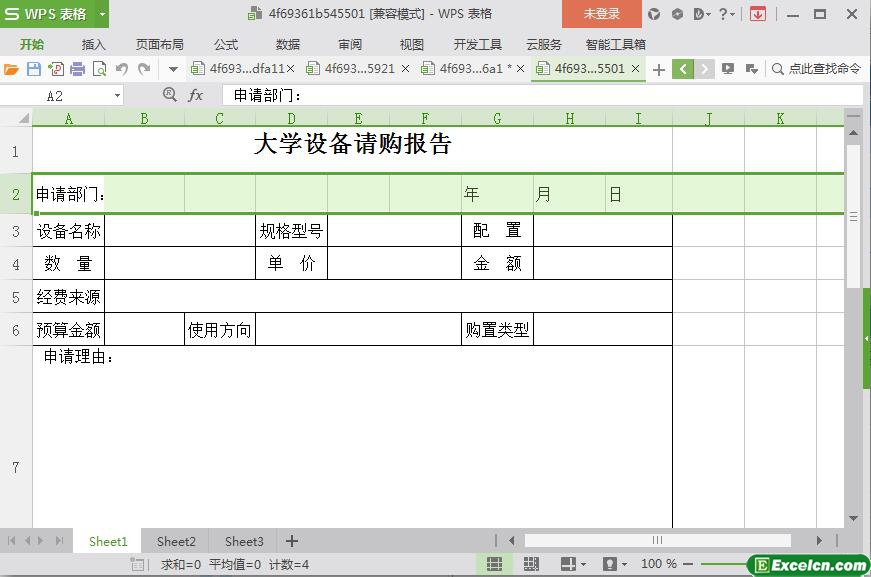Open a new document tab with plus
871x577 pixels.
658,69
